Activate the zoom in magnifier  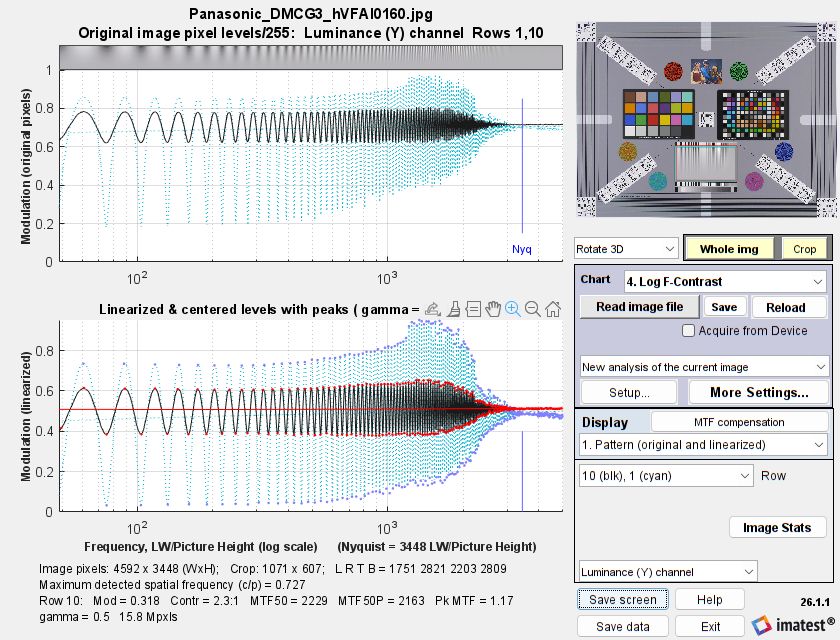(x=513, y=309)
